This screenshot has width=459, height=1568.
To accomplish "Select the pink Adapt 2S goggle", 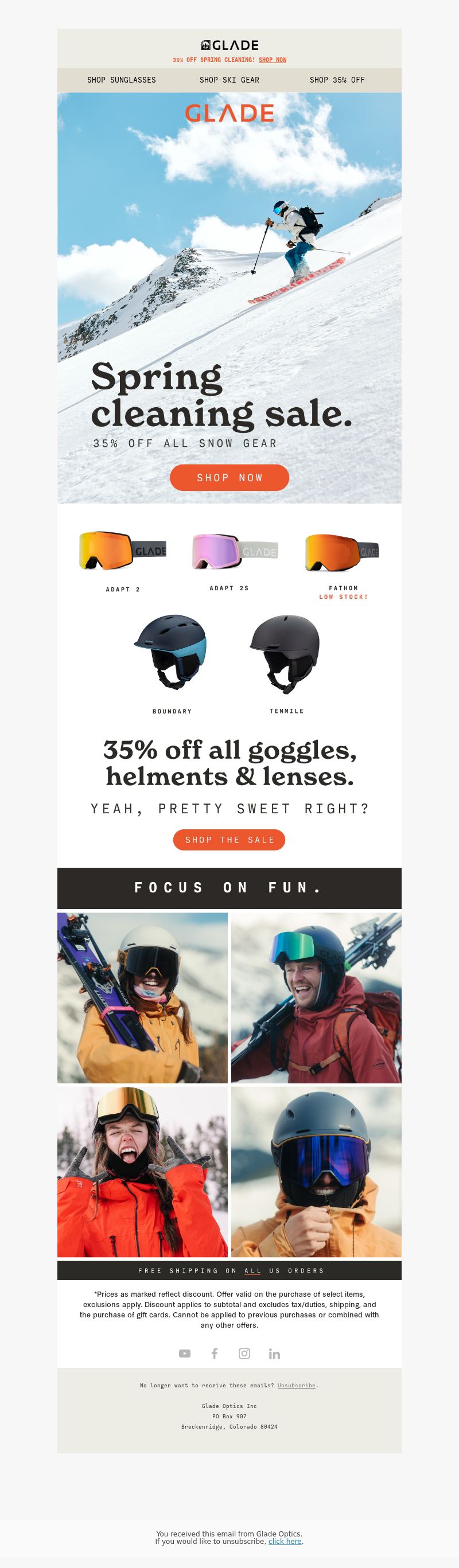I will (235, 550).
